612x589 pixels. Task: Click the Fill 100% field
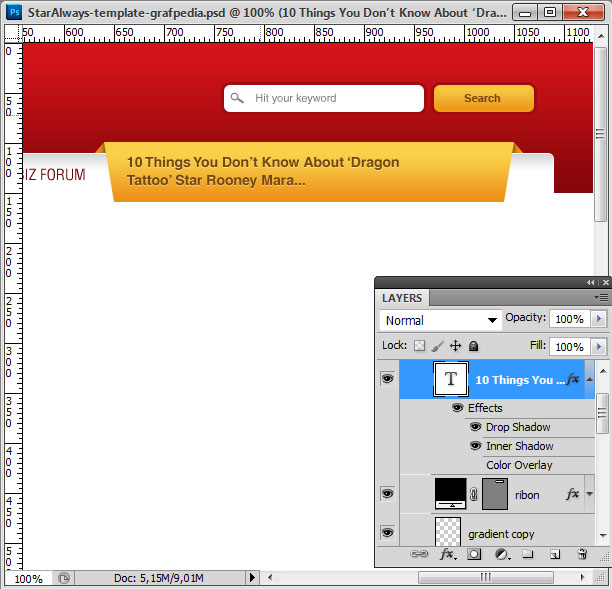click(570, 347)
